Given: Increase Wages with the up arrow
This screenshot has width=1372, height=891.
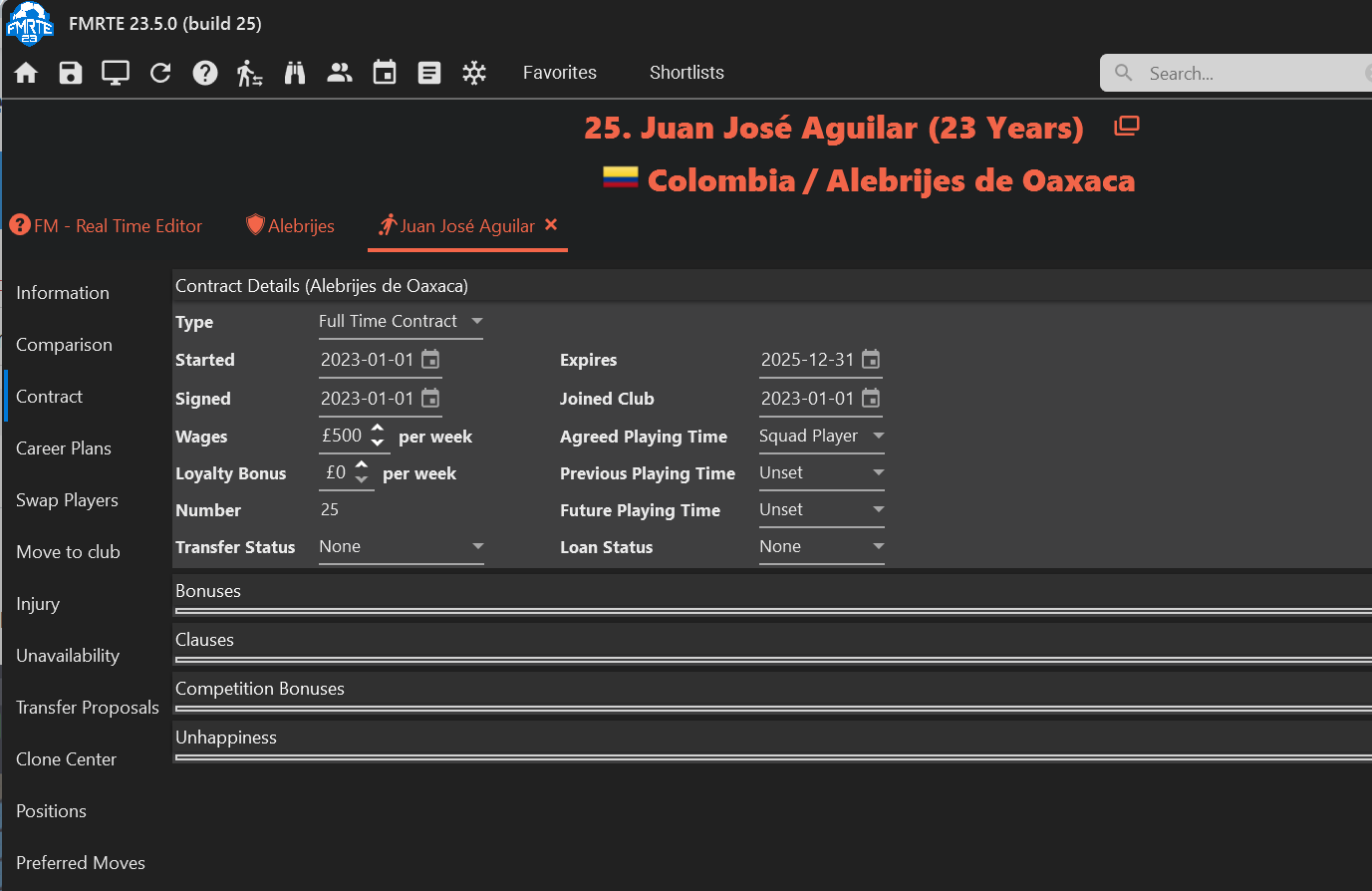Looking at the screenshot, I should click(x=378, y=429).
